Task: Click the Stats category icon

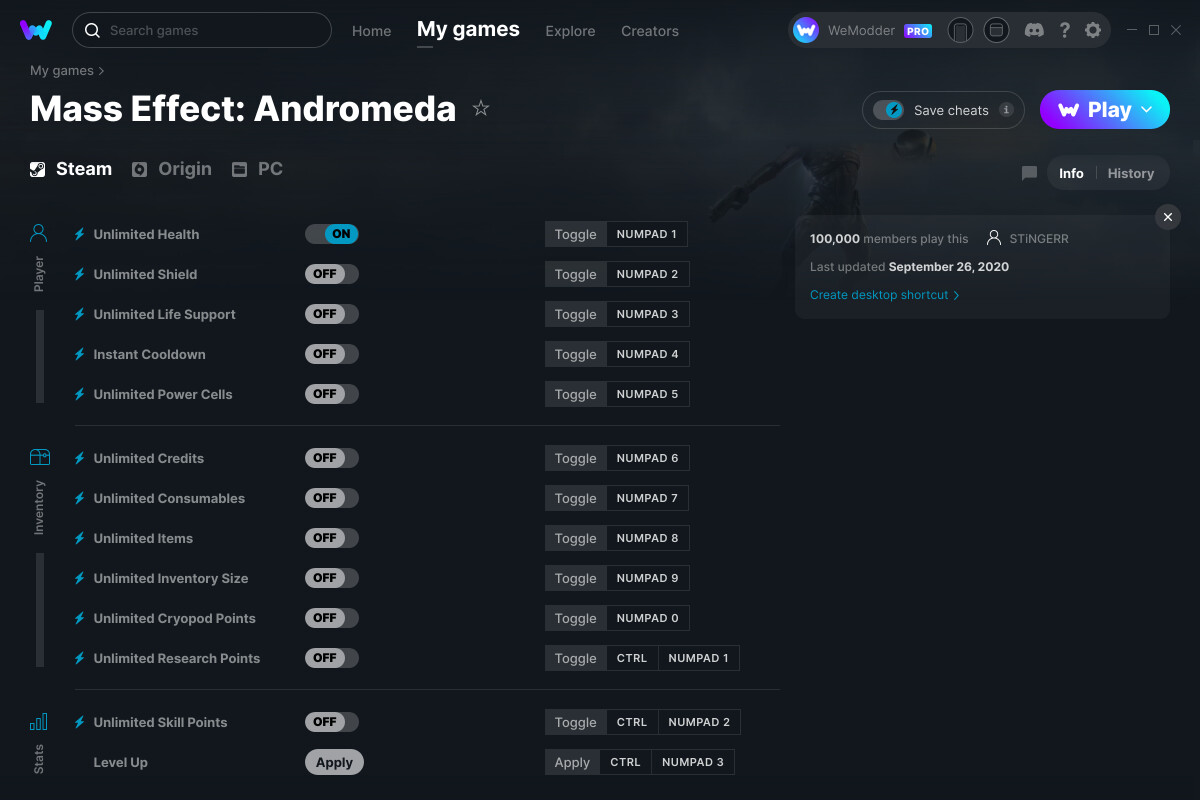Action: tap(39, 721)
